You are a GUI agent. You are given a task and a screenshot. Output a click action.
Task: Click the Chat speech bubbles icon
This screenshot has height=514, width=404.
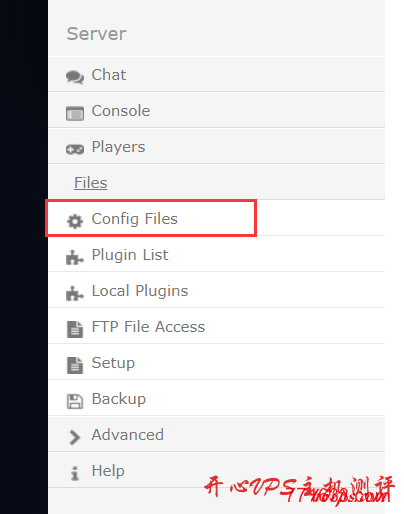75,77
